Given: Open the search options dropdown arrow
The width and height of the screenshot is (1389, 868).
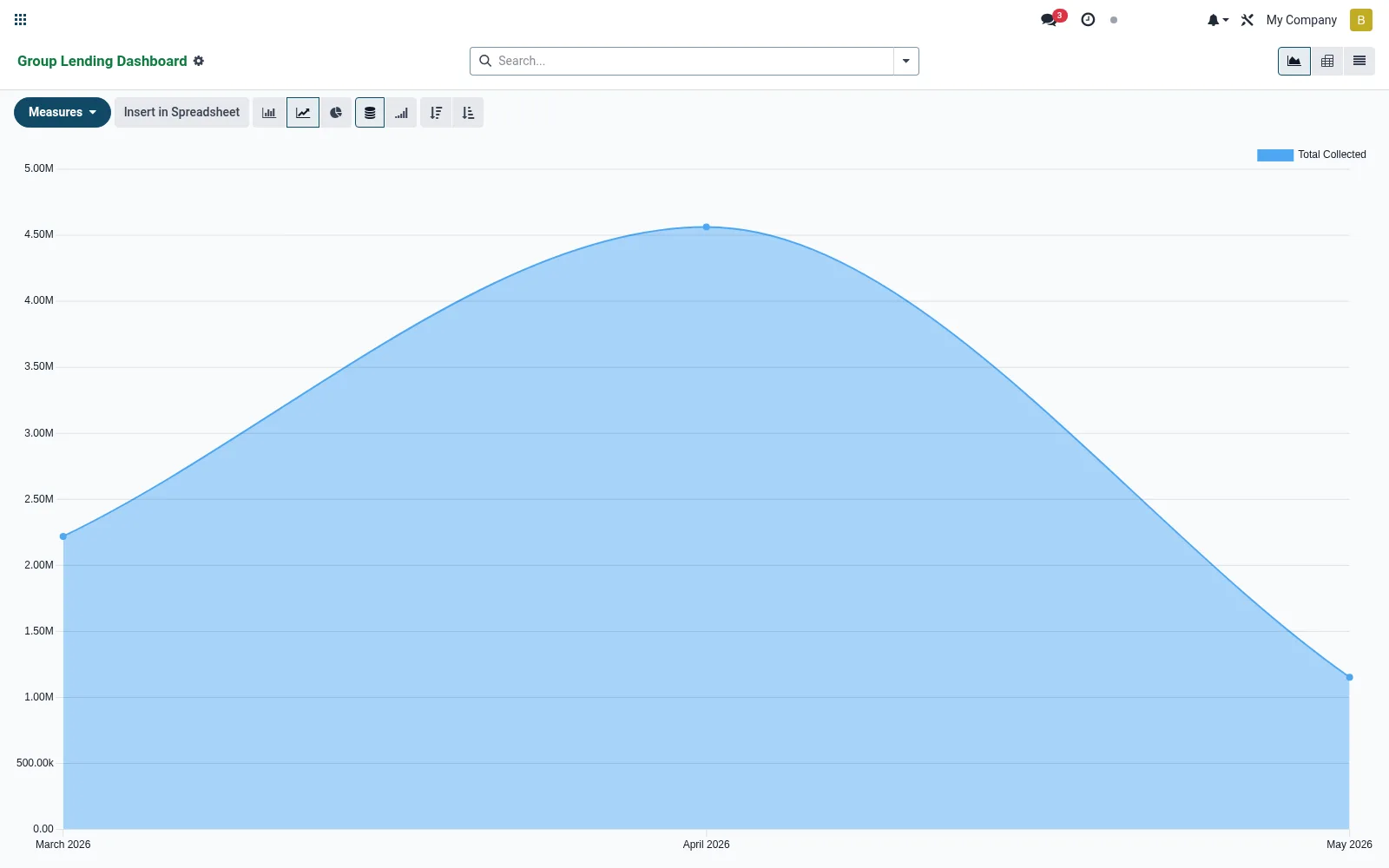Looking at the screenshot, I should click(906, 61).
